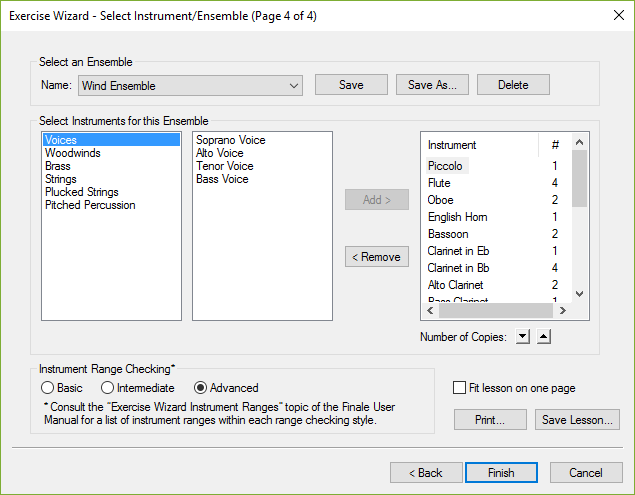This screenshot has width=635, height=495.
Task: Select the Basic range checking option
Action: 47,388
